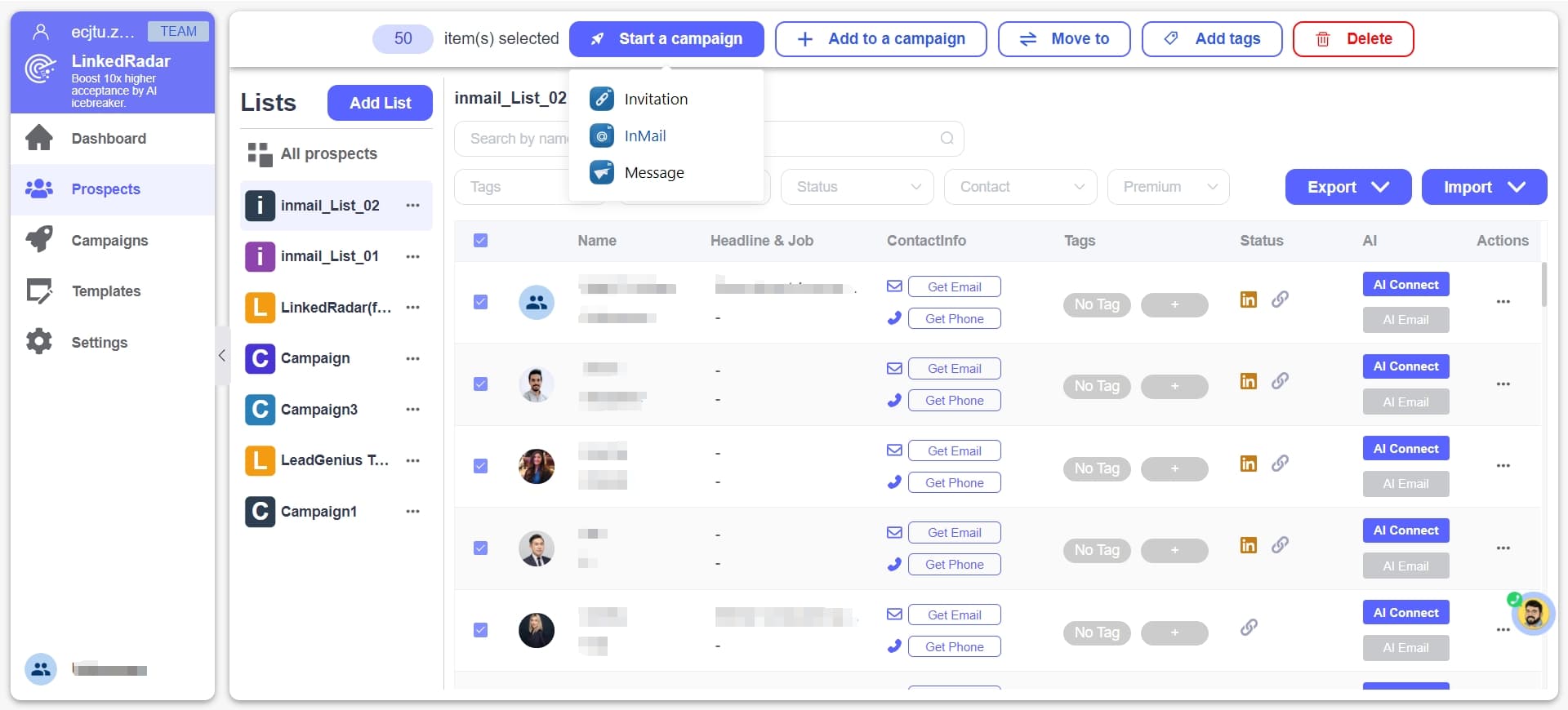Click Add to a campaign button
This screenshot has height=710, width=1568.
pyautogui.click(x=880, y=38)
